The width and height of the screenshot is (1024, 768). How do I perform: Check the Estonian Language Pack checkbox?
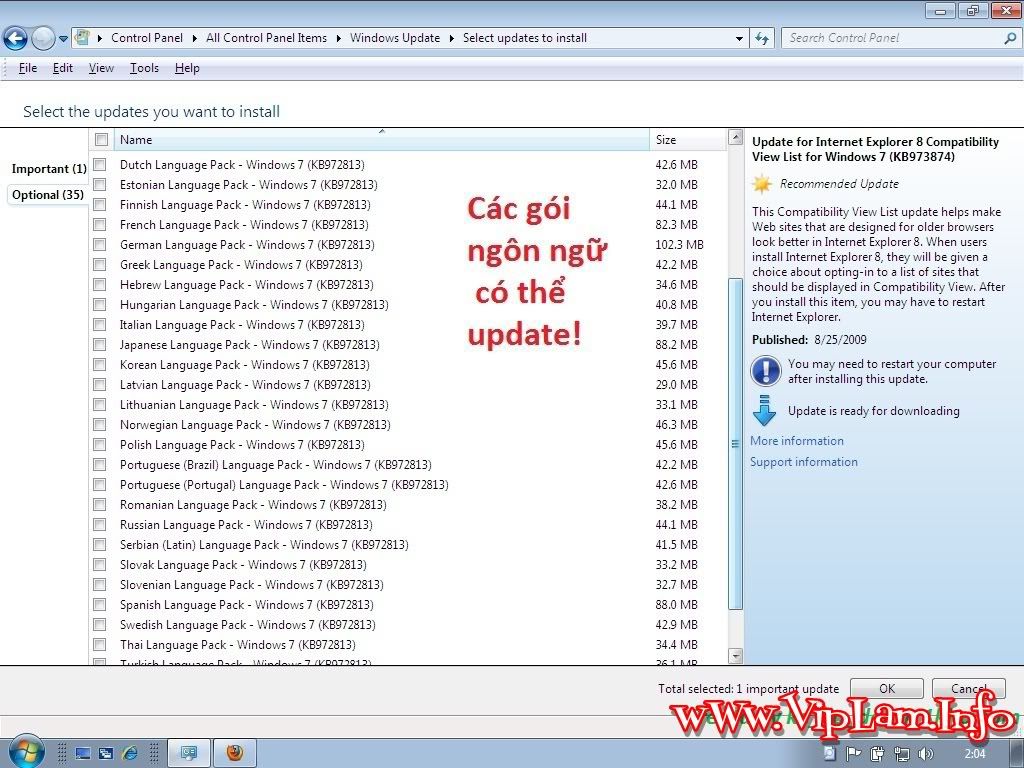[x=100, y=185]
